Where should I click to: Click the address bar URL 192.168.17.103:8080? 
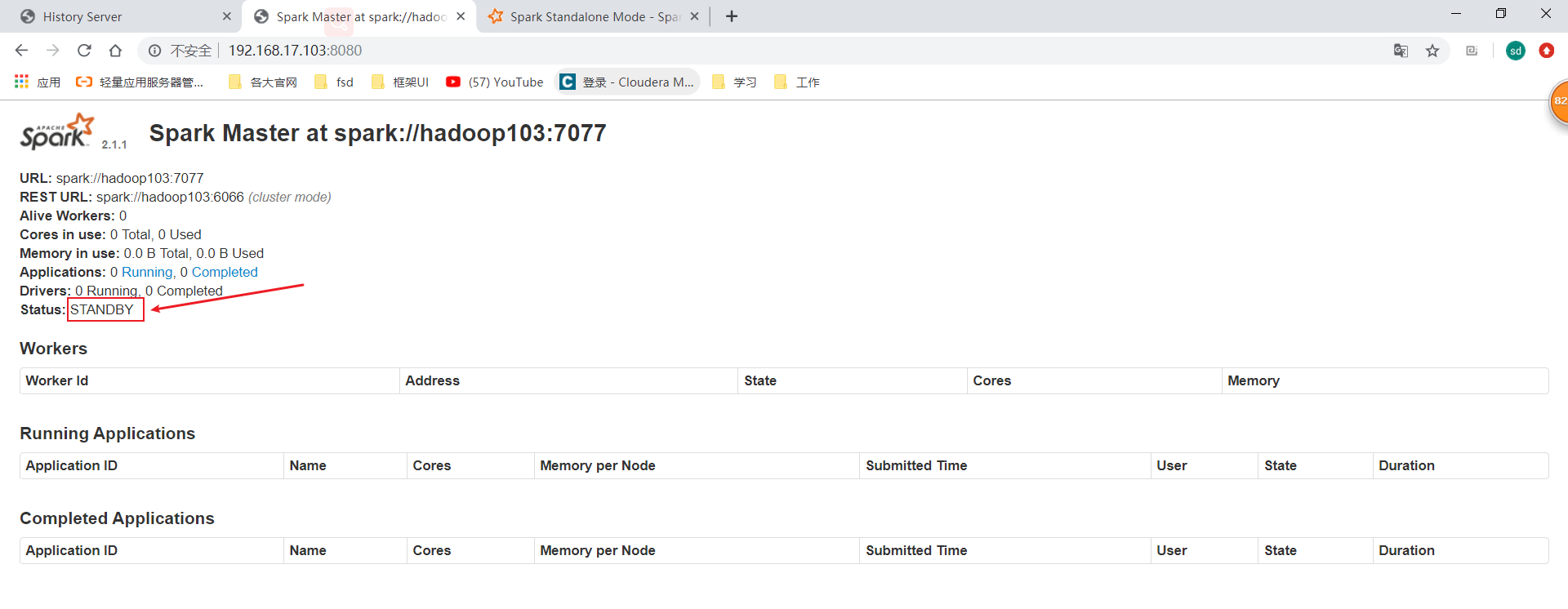tap(295, 51)
